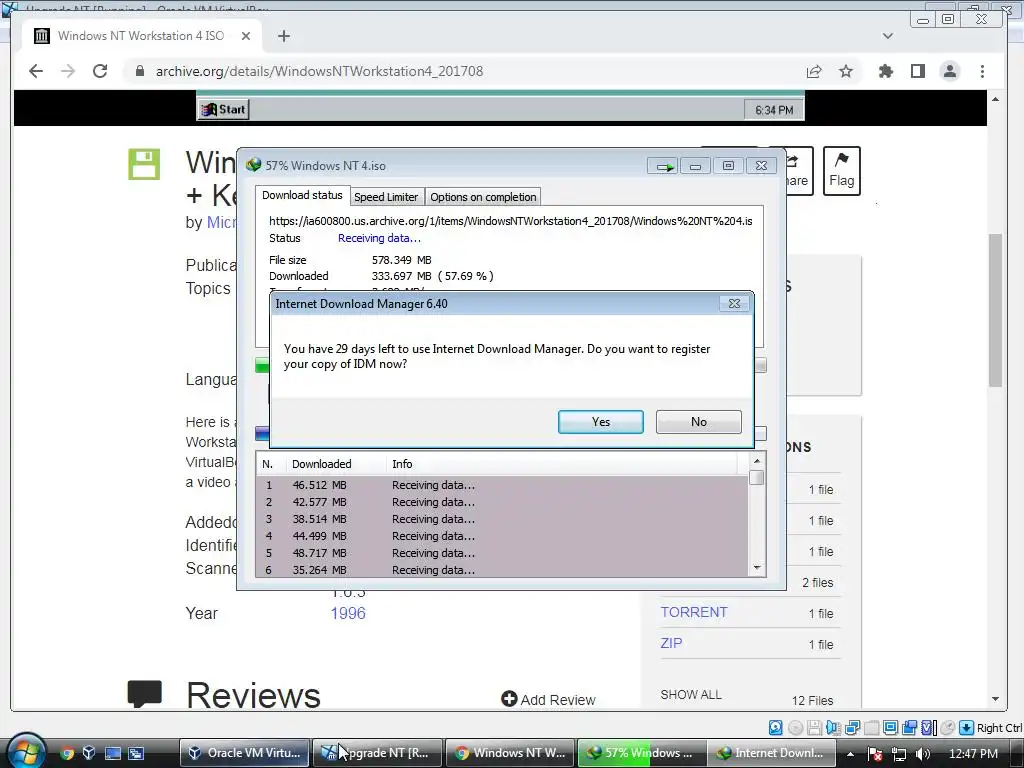Click the blue Receiving data status text

(379, 238)
